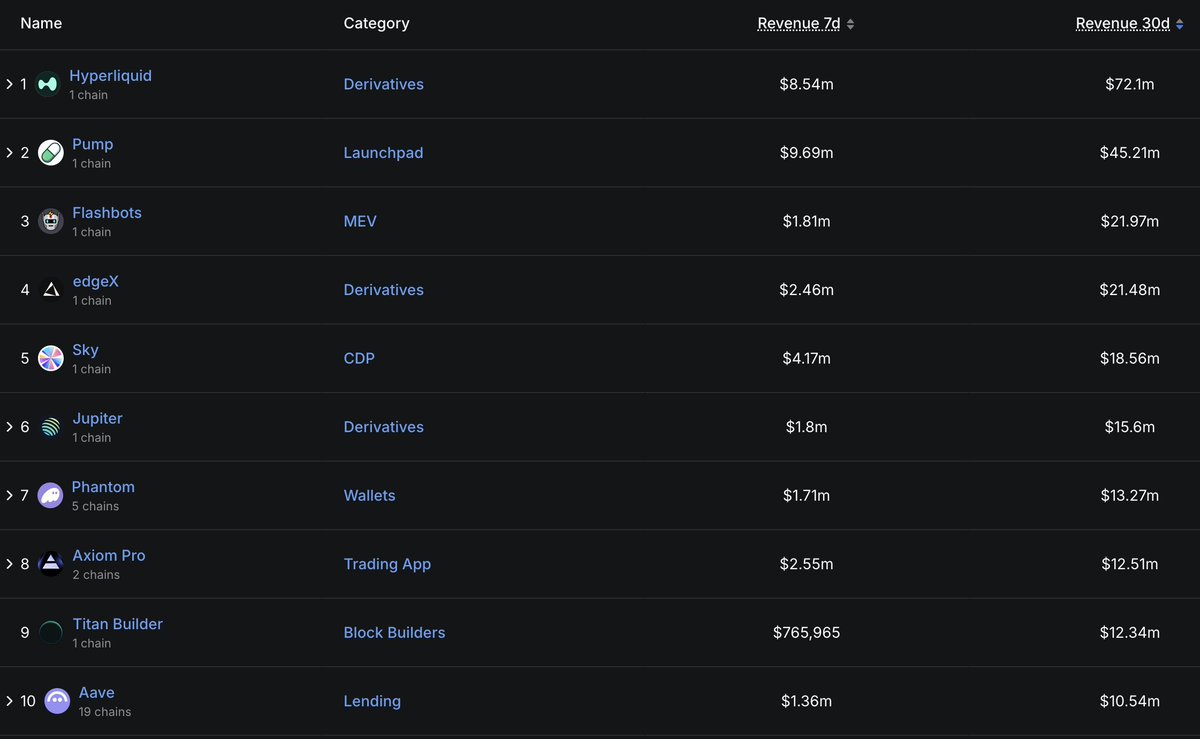Expand the Phantom row chevron
Screen dimensions: 1200x739
(9, 496)
